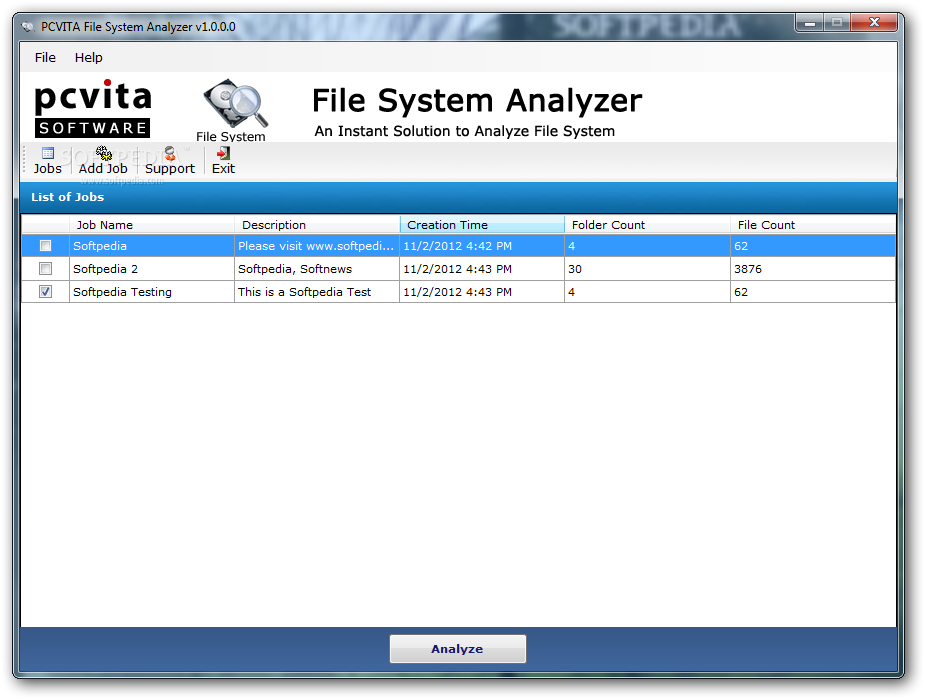Click description 'Please visit www.softpedi...'
The width and height of the screenshot is (925, 699).
pyautogui.click(x=317, y=245)
